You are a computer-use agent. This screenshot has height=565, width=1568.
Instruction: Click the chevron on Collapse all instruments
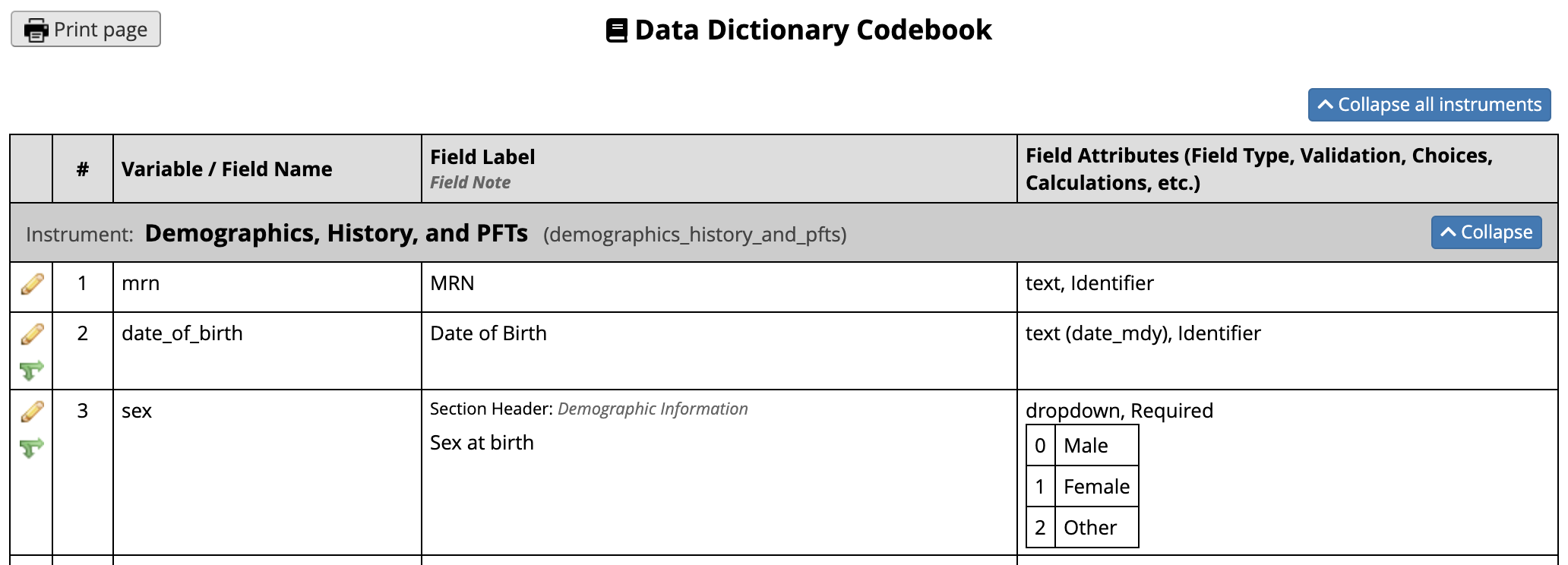point(1326,105)
